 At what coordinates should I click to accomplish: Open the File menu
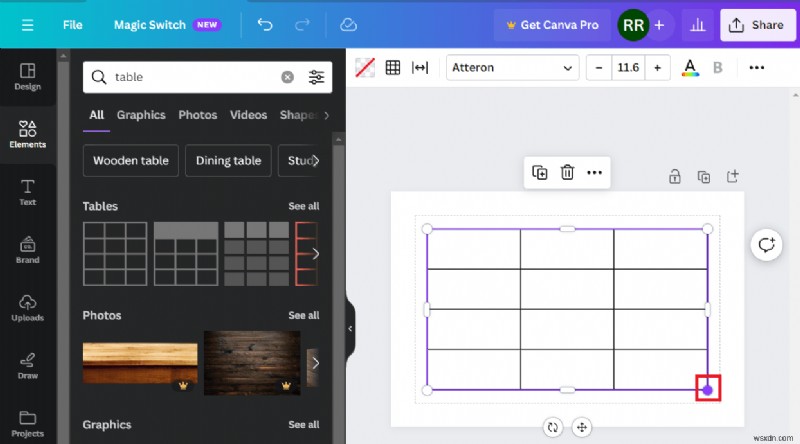72,25
